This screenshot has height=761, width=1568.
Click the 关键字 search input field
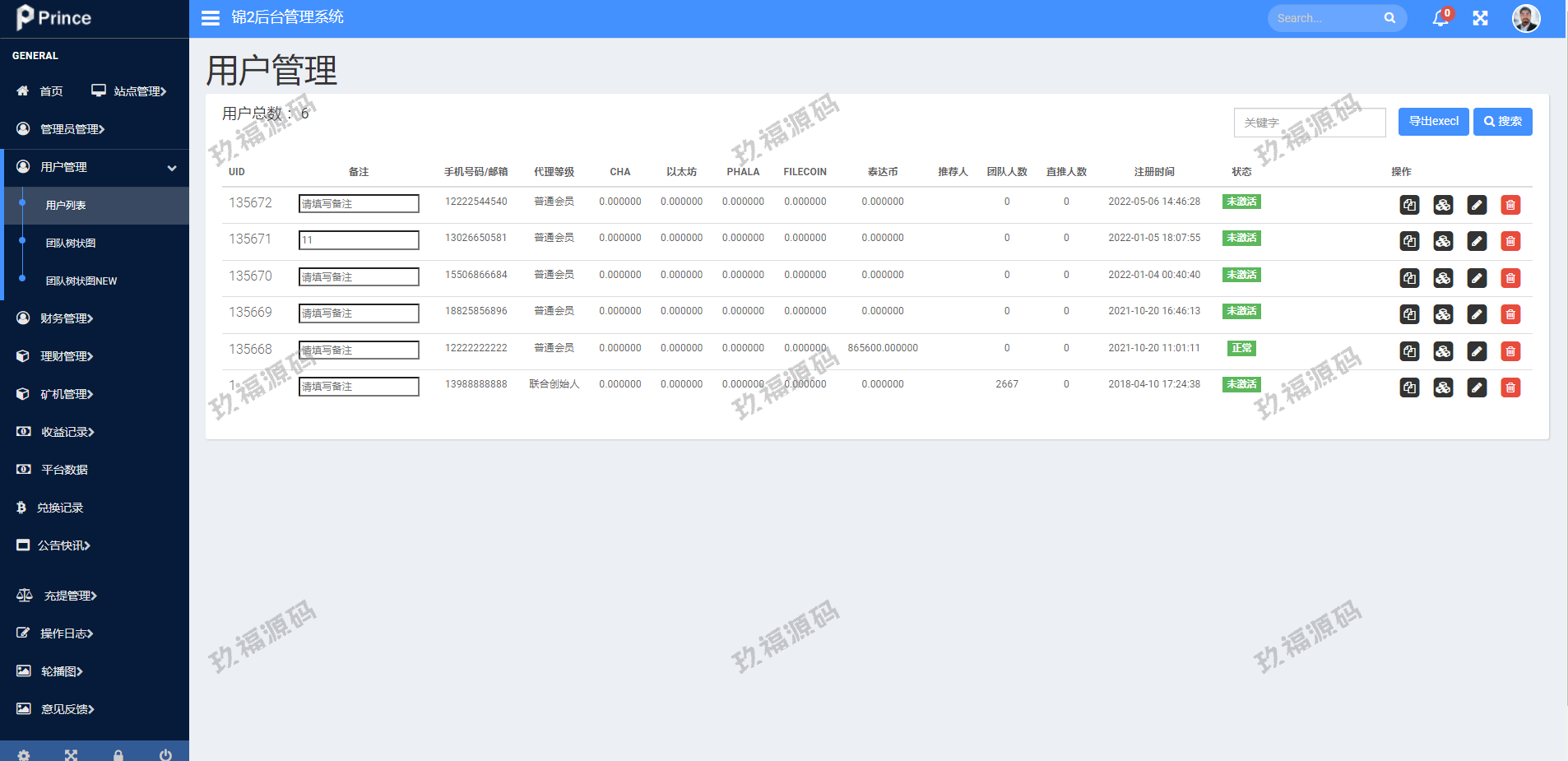(1309, 123)
